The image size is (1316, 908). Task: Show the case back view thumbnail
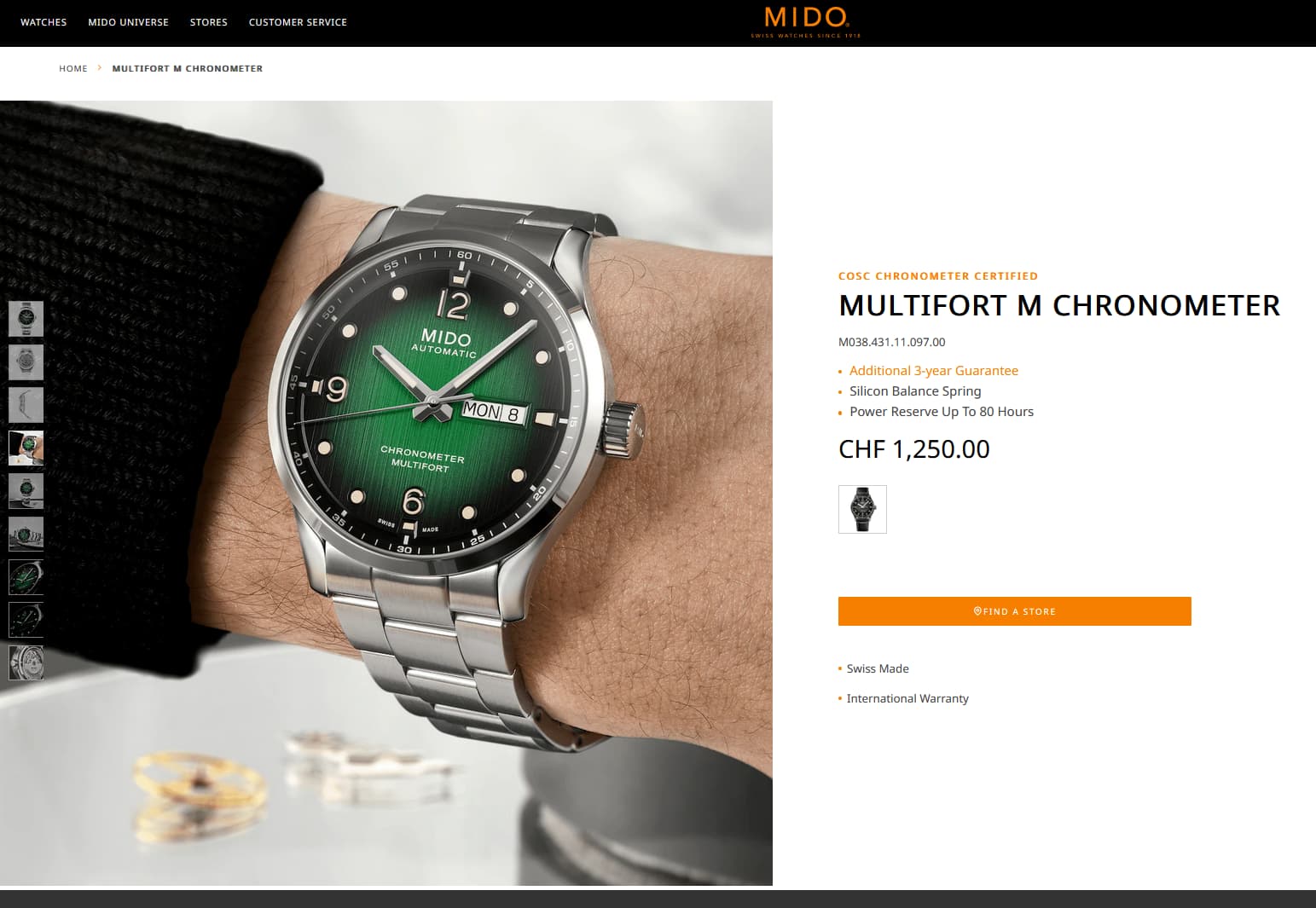click(x=26, y=361)
